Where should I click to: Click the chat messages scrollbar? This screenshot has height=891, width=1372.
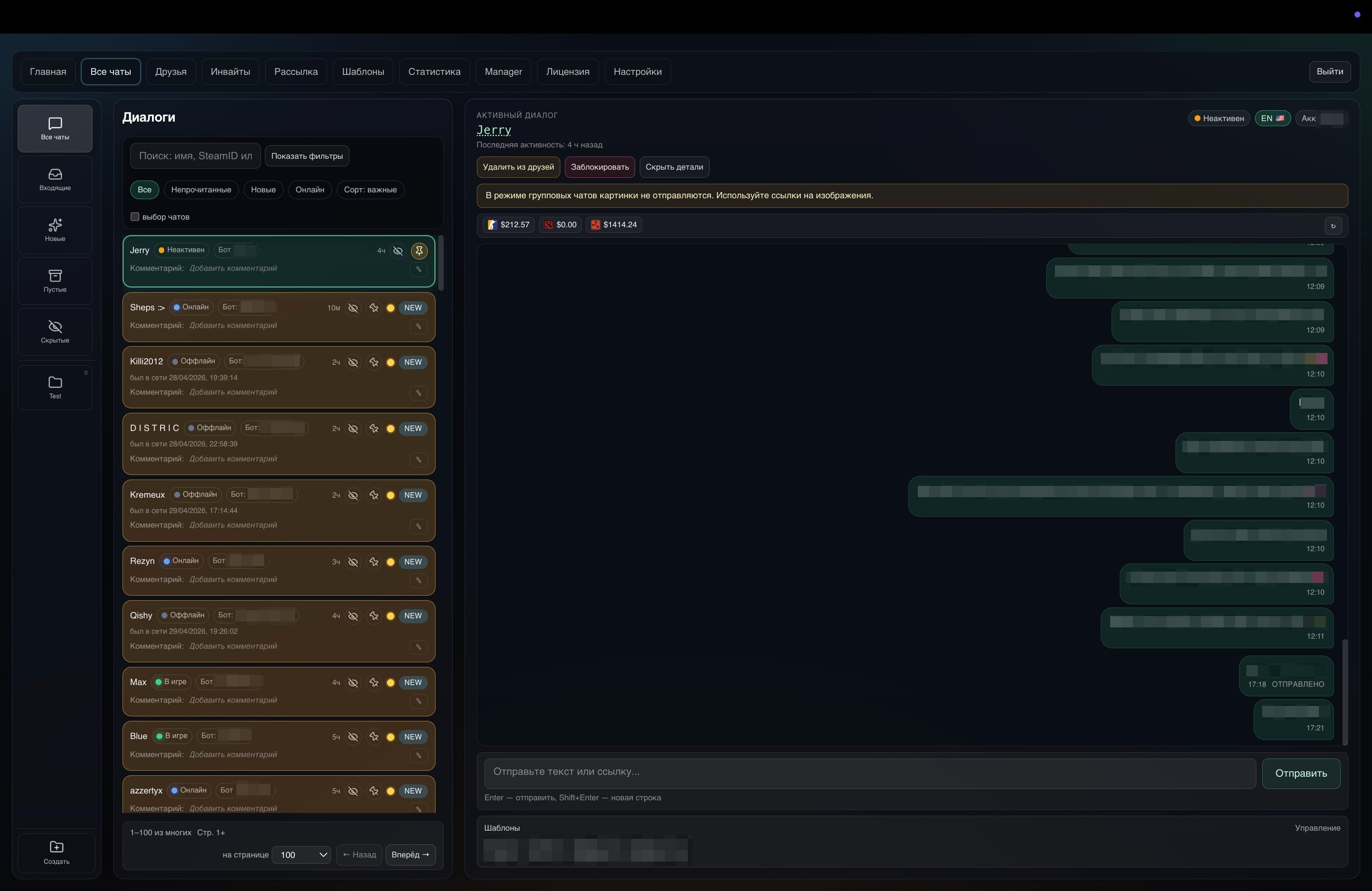pyautogui.click(x=1345, y=691)
